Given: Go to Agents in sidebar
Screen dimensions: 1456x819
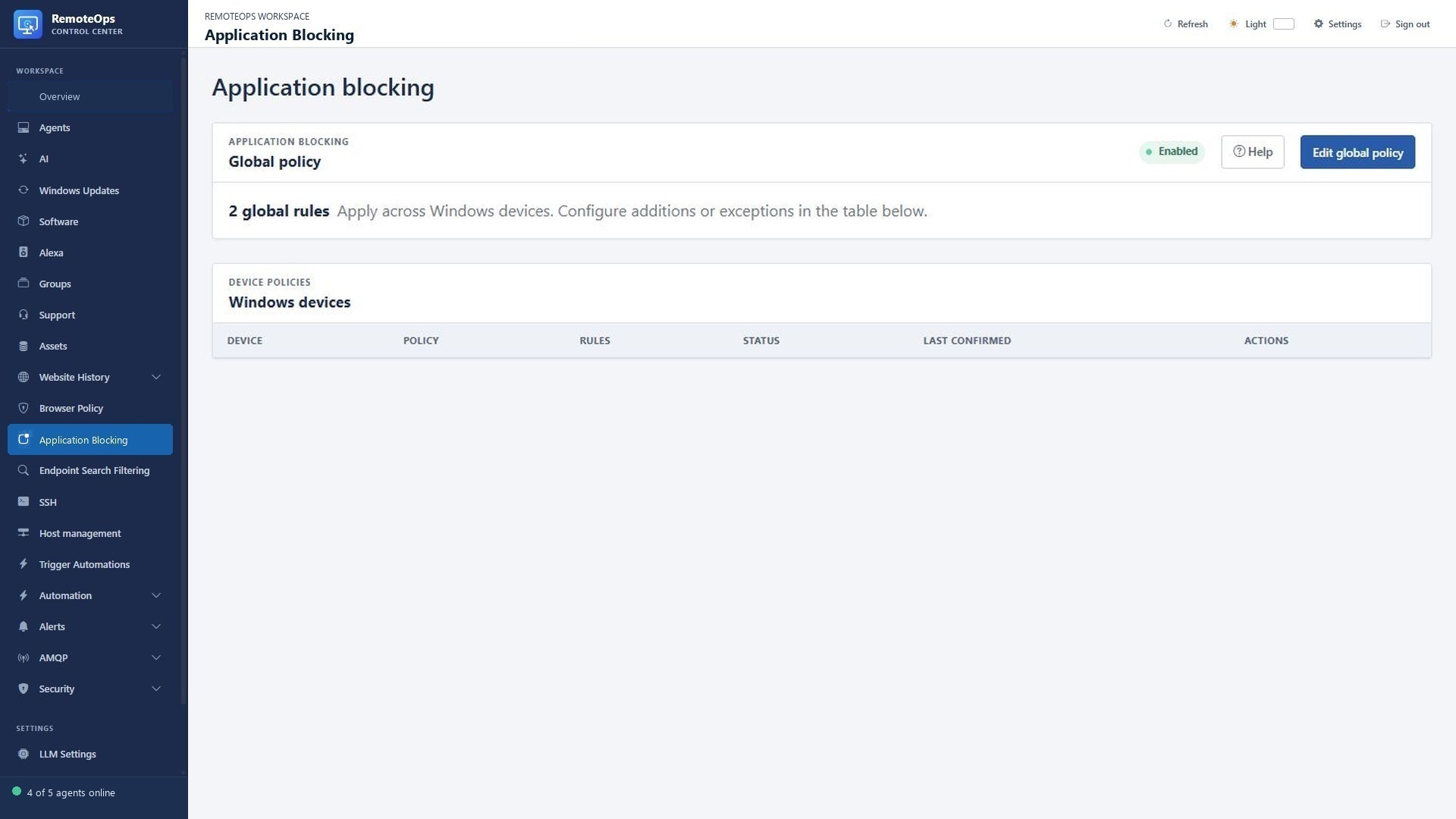Looking at the screenshot, I should 90,127.
